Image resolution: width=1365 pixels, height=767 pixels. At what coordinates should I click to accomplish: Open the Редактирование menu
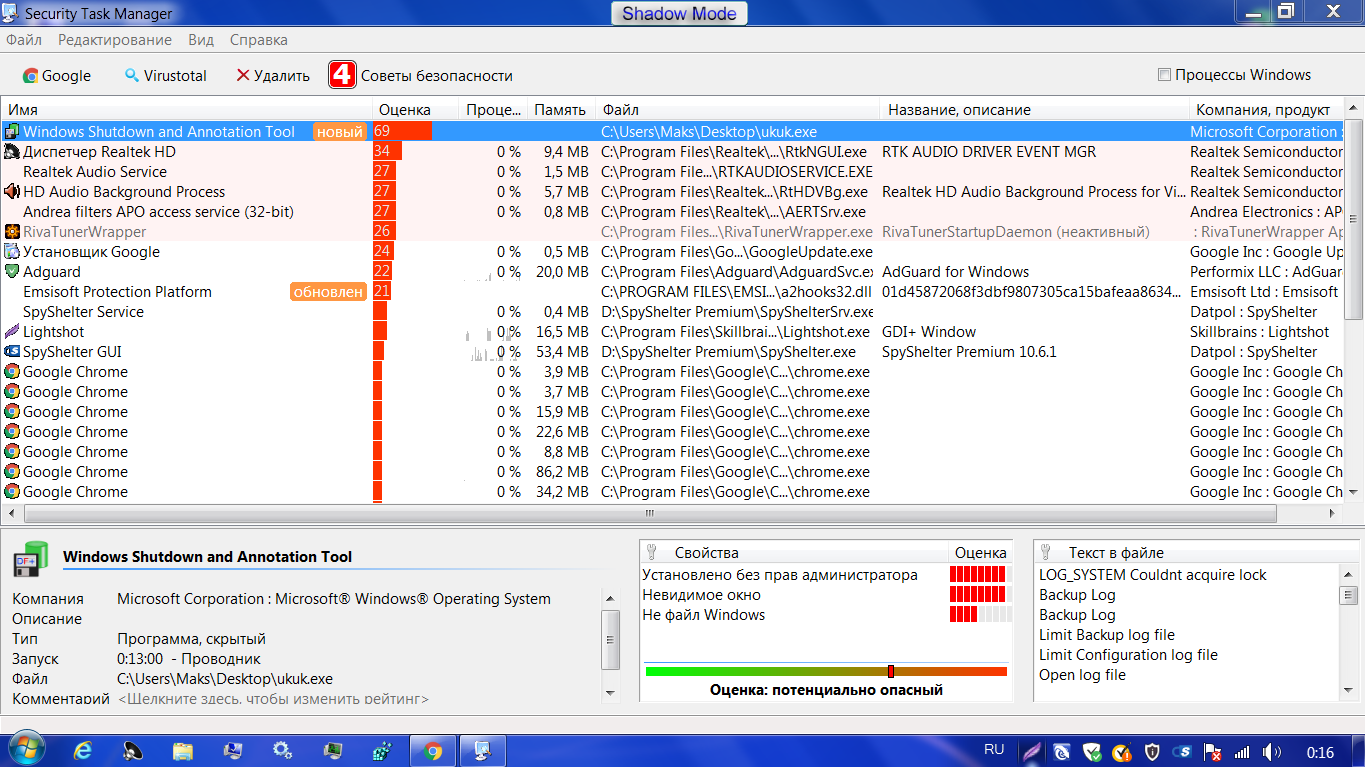[x=115, y=40]
